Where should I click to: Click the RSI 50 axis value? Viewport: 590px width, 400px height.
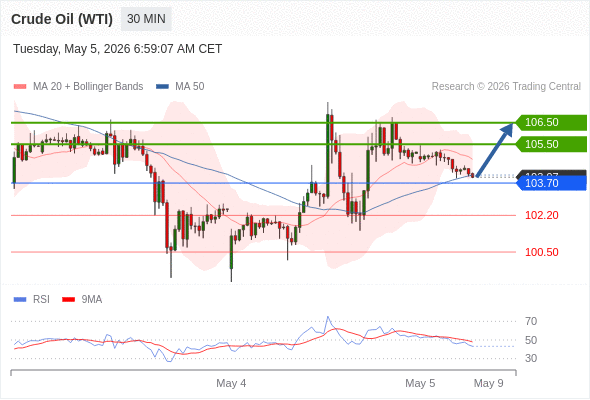point(531,340)
